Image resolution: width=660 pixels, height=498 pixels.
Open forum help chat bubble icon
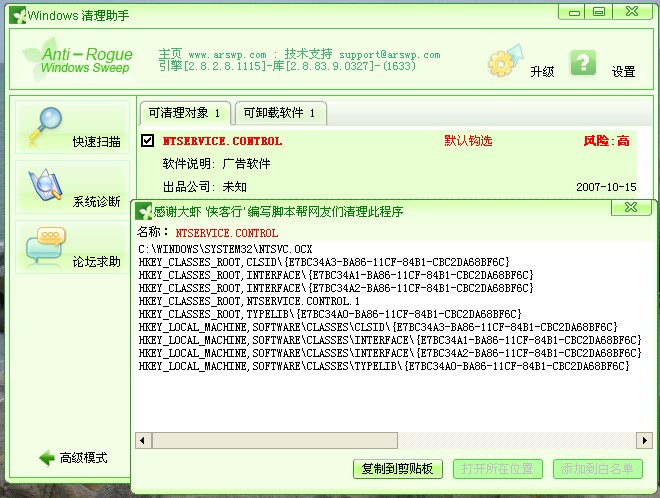45,247
